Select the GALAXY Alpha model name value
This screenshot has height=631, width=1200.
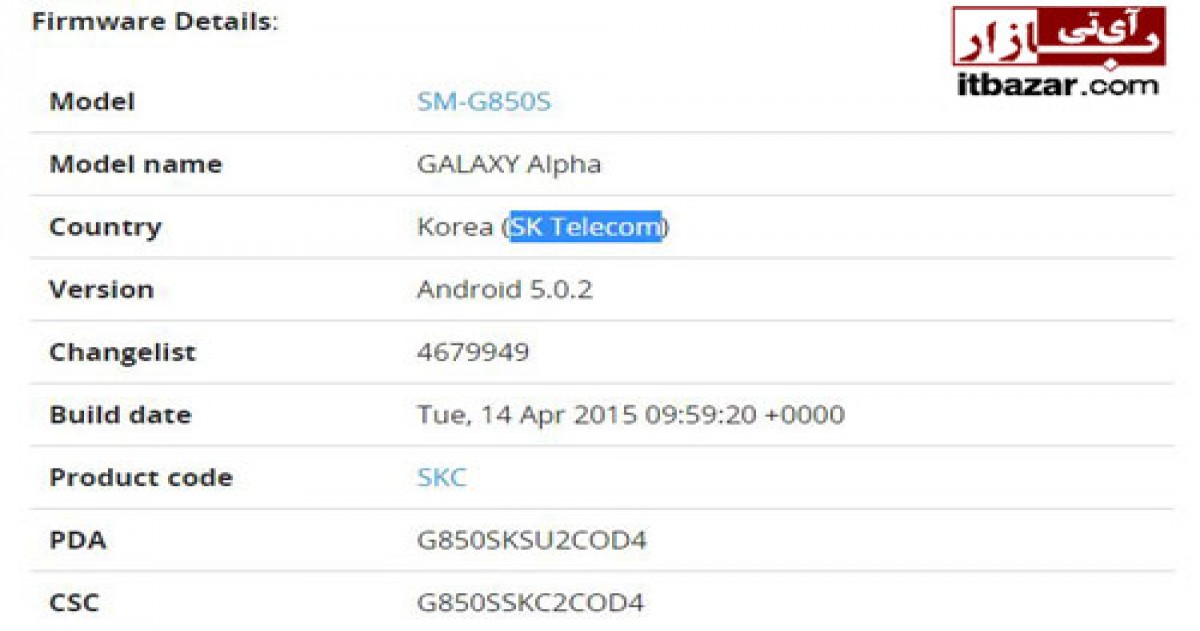509,165
